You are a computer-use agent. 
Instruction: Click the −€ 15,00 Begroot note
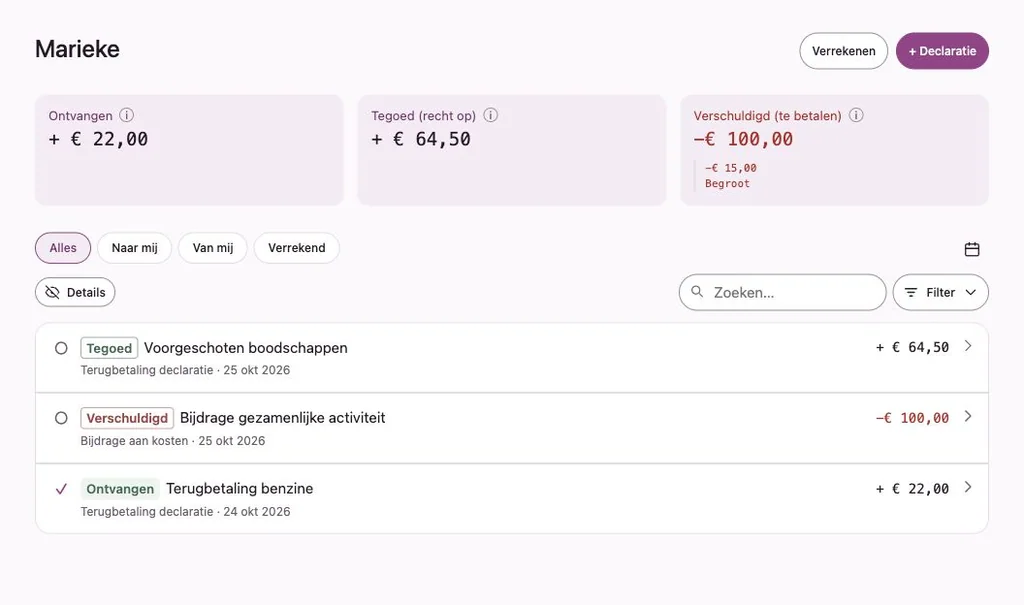(731, 176)
